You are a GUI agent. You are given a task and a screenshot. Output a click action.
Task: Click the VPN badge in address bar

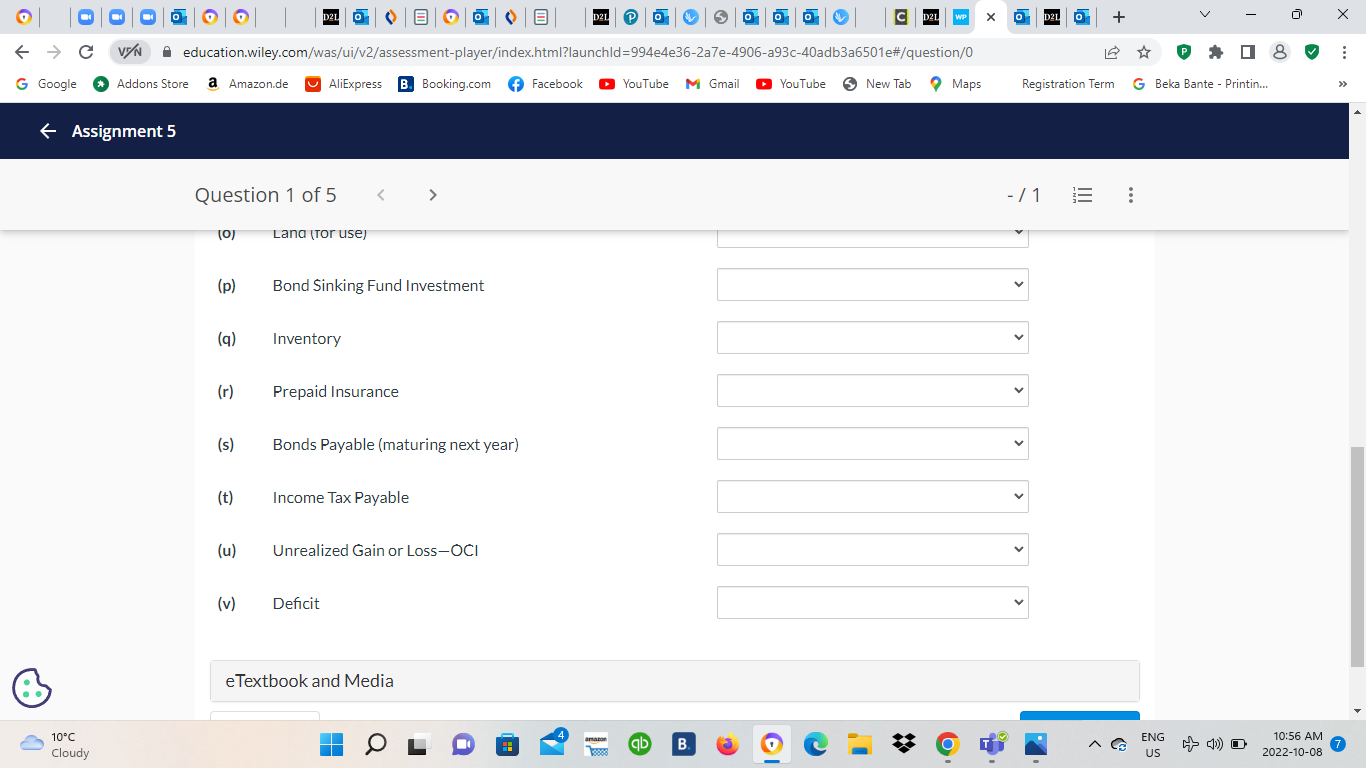pyautogui.click(x=130, y=52)
